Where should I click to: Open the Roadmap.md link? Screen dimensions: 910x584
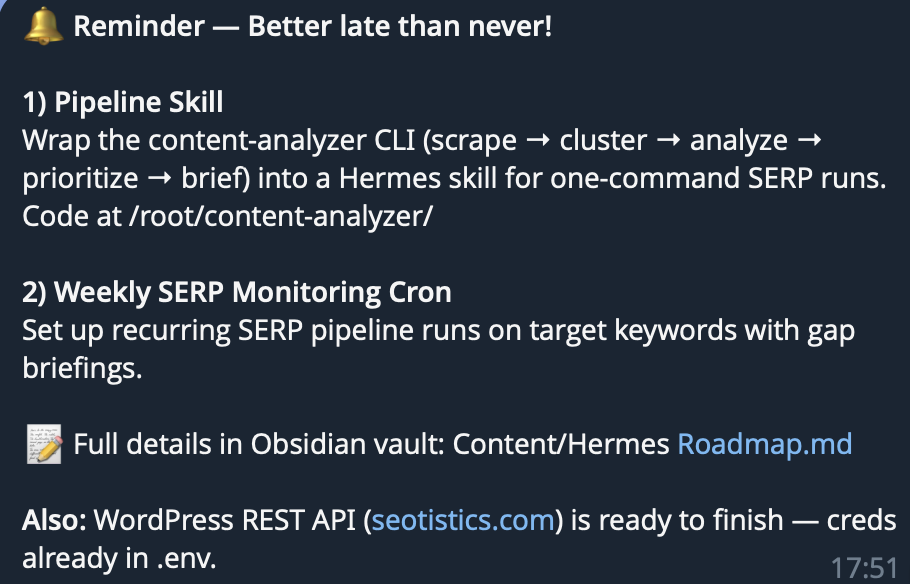pyautogui.click(x=765, y=444)
